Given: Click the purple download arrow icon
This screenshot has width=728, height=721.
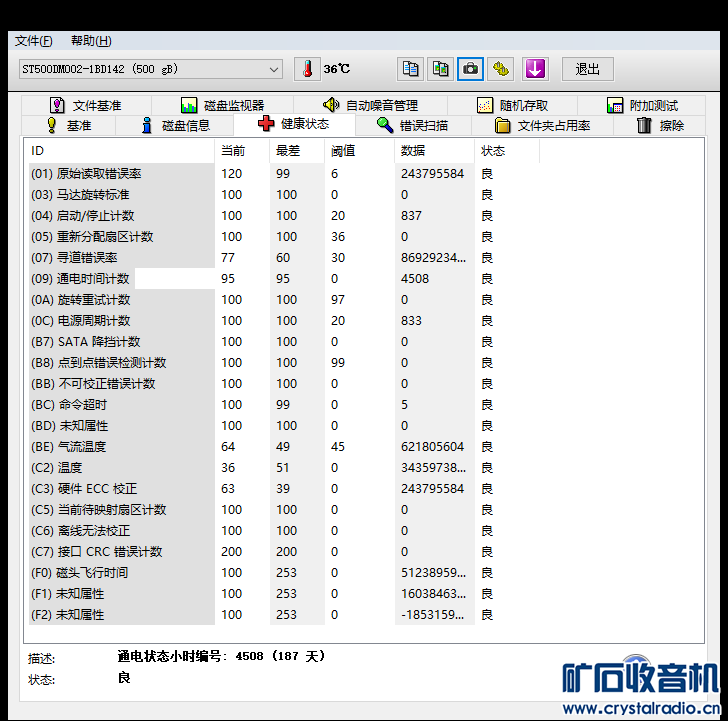Looking at the screenshot, I should pos(535,69).
